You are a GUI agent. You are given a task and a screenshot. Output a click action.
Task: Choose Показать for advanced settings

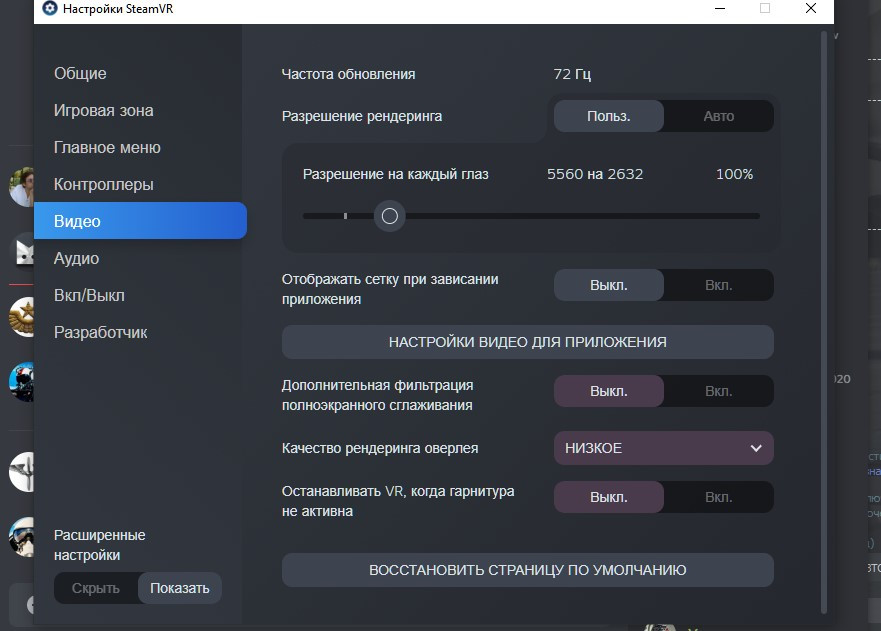pyautogui.click(x=180, y=588)
